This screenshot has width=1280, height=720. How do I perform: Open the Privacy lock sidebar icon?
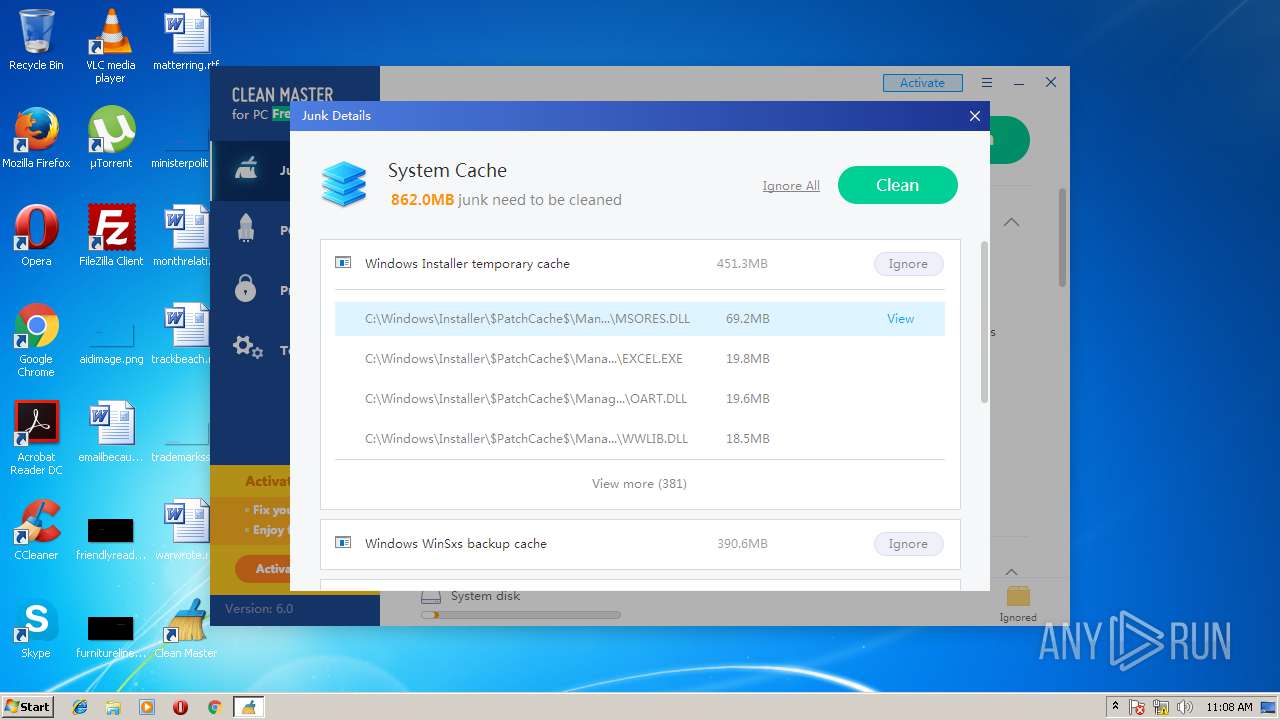tap(245, 289)
